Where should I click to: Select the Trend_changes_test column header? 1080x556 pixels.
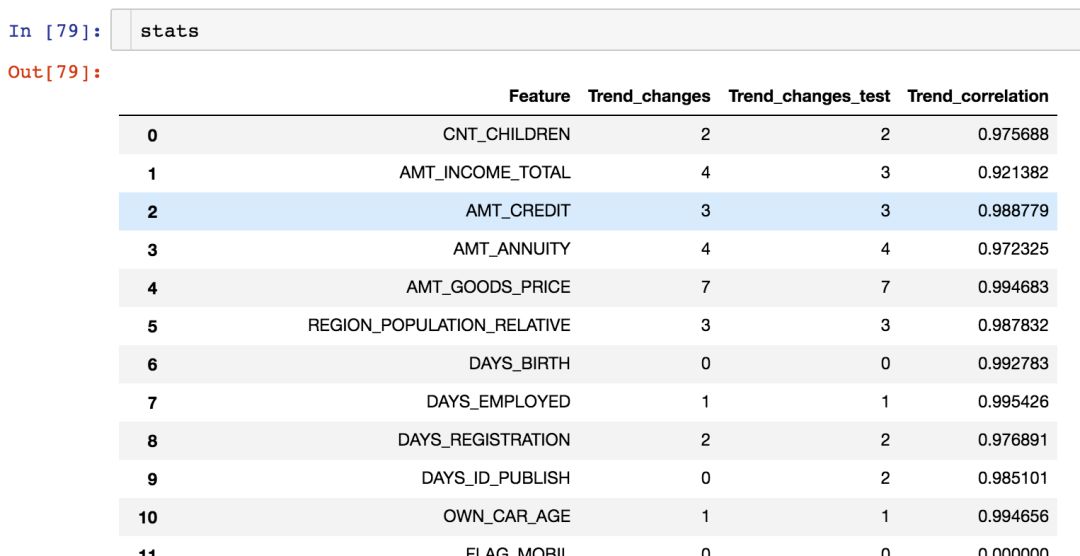[809, 96]
